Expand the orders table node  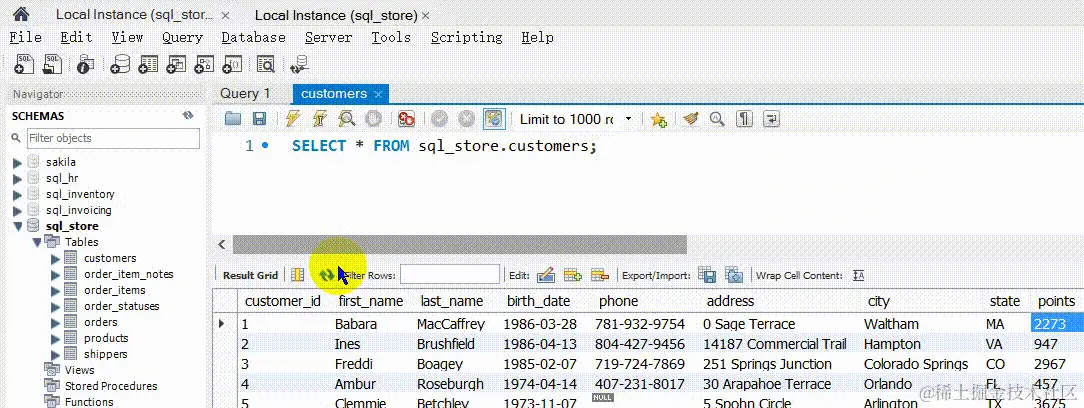pyautogui.click(x=55, y=322)
